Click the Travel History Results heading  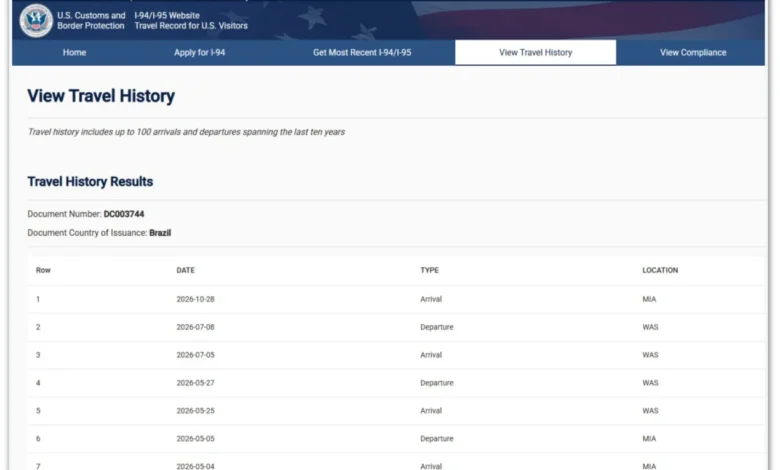pos(90,182)
